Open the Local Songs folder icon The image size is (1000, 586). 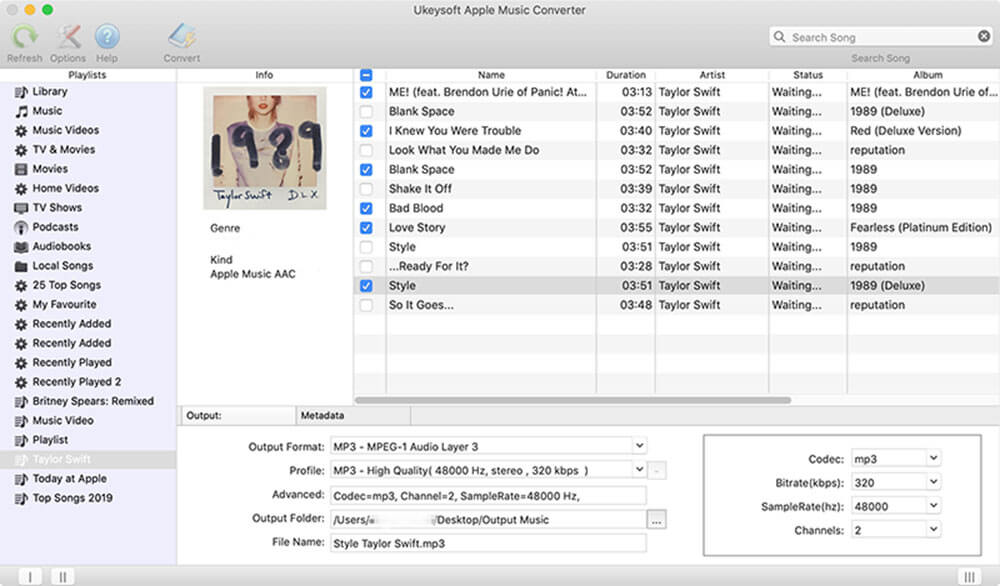21,266
